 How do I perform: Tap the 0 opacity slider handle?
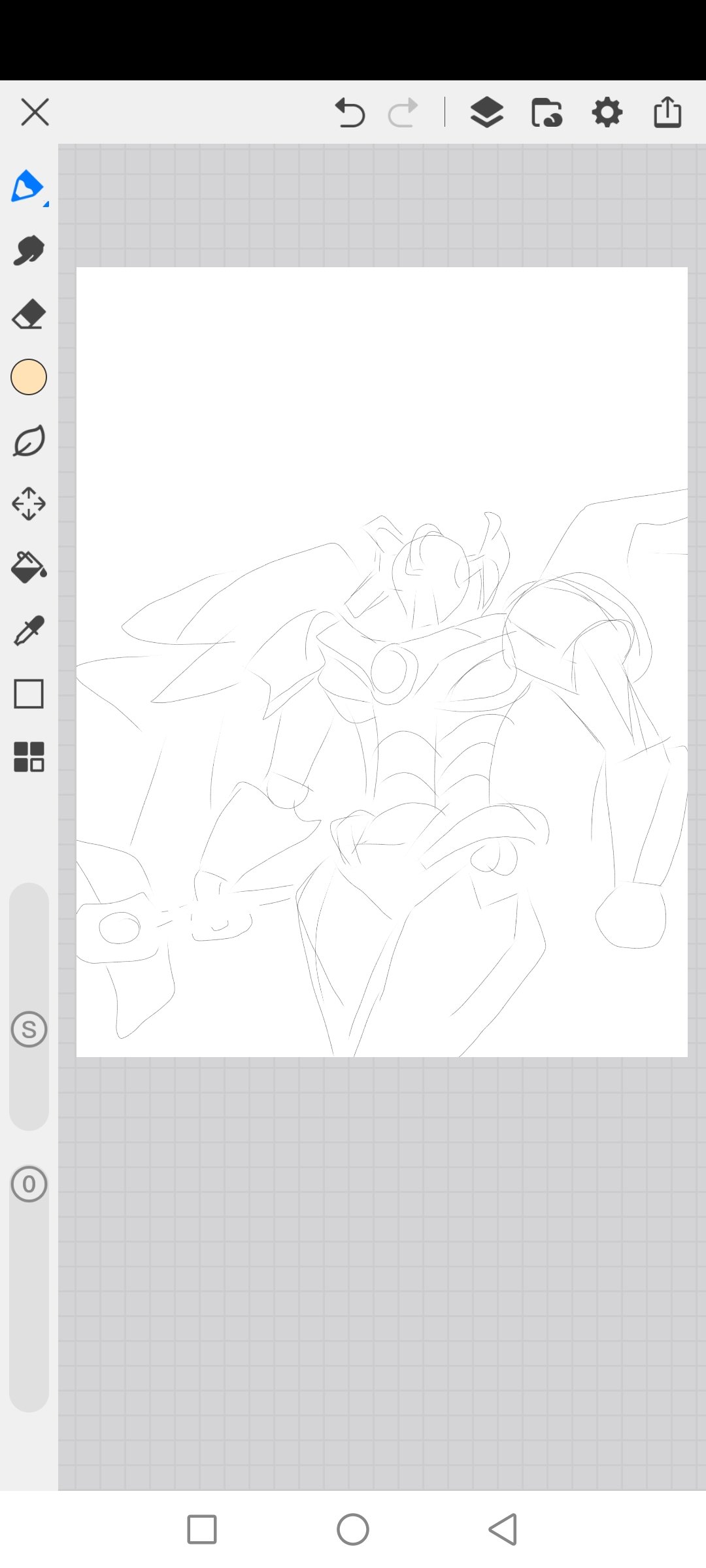29,1184
